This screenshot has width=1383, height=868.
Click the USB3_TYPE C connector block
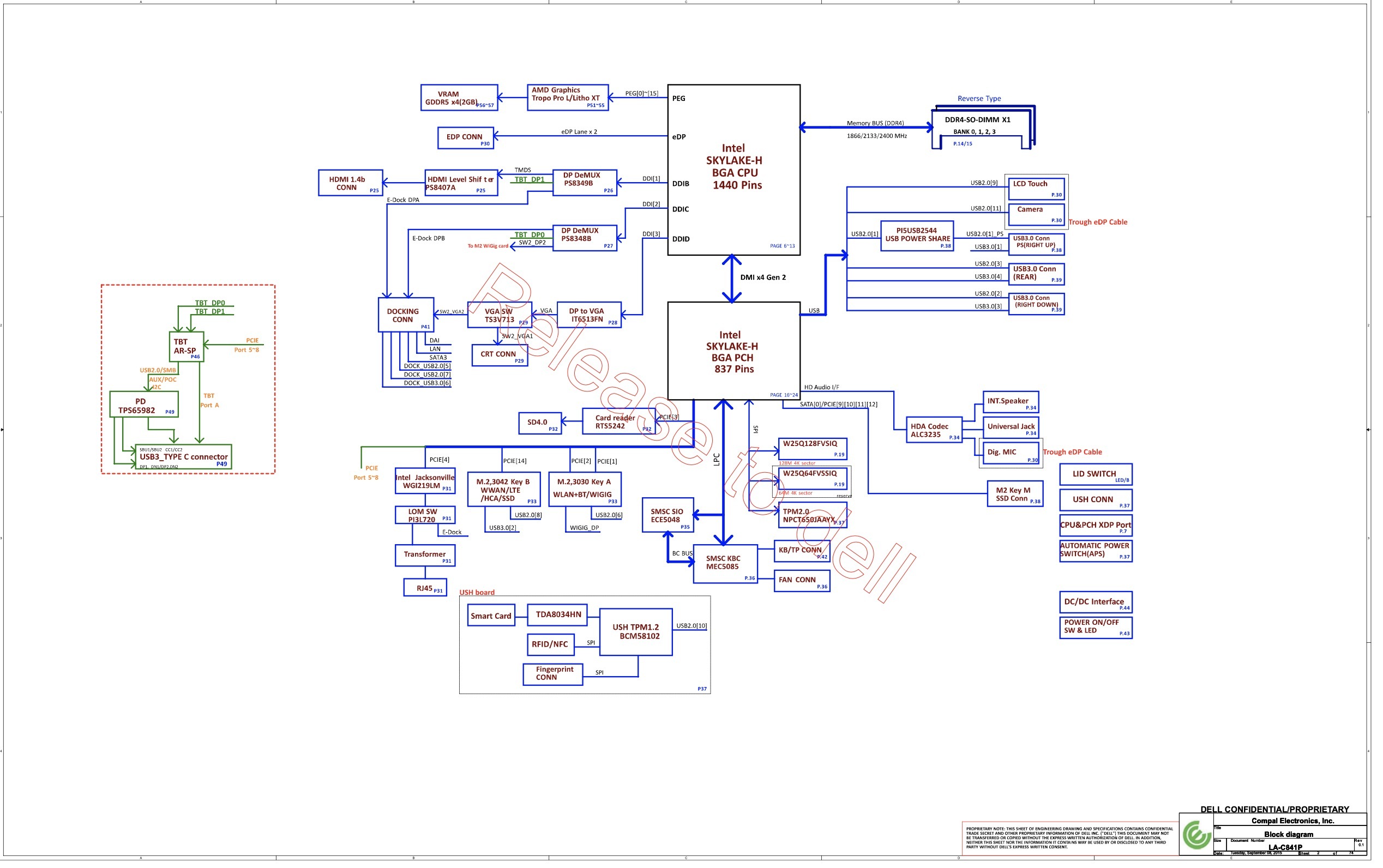tap(184, 457)
